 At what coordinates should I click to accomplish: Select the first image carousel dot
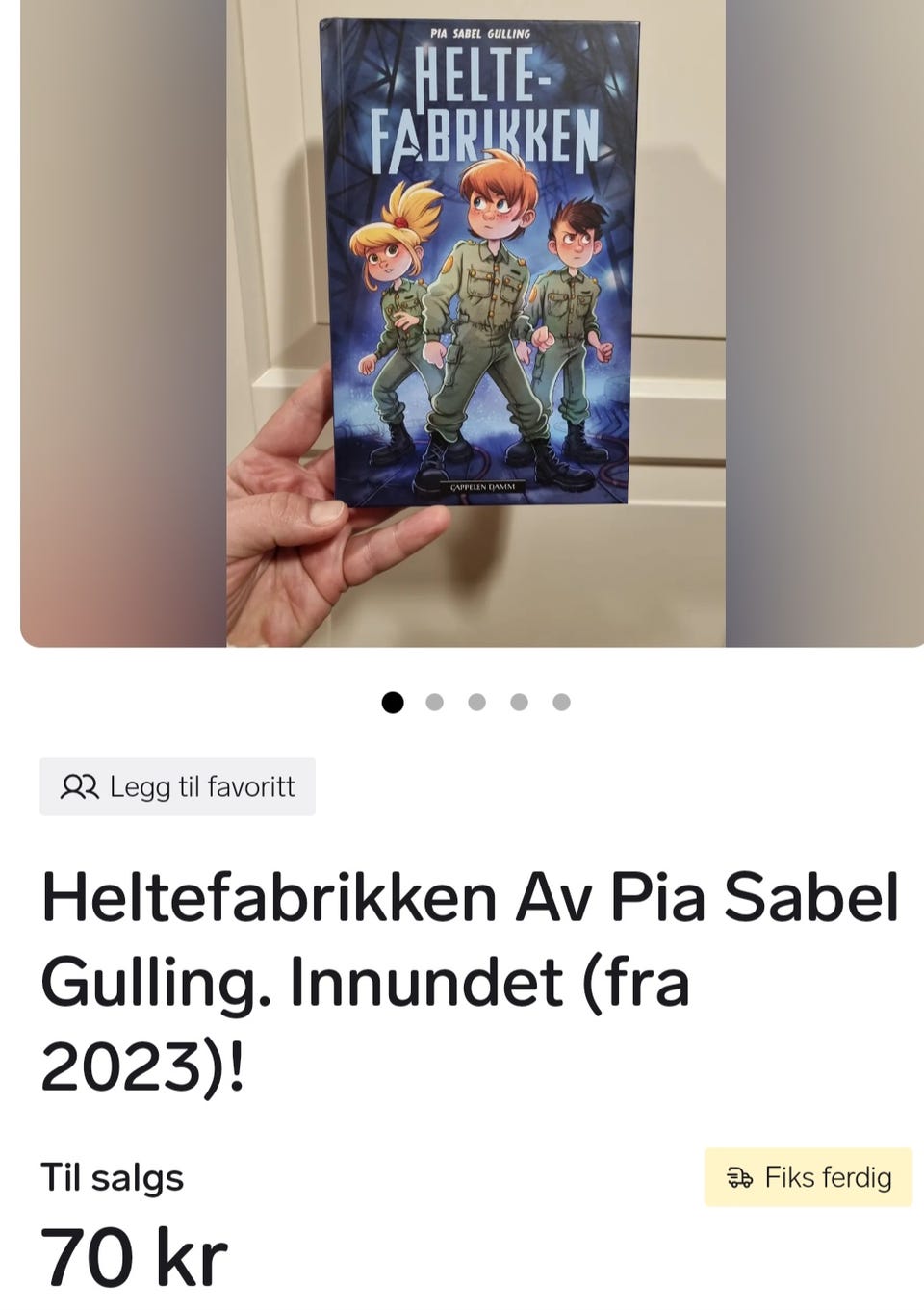(x=393, y=702)
